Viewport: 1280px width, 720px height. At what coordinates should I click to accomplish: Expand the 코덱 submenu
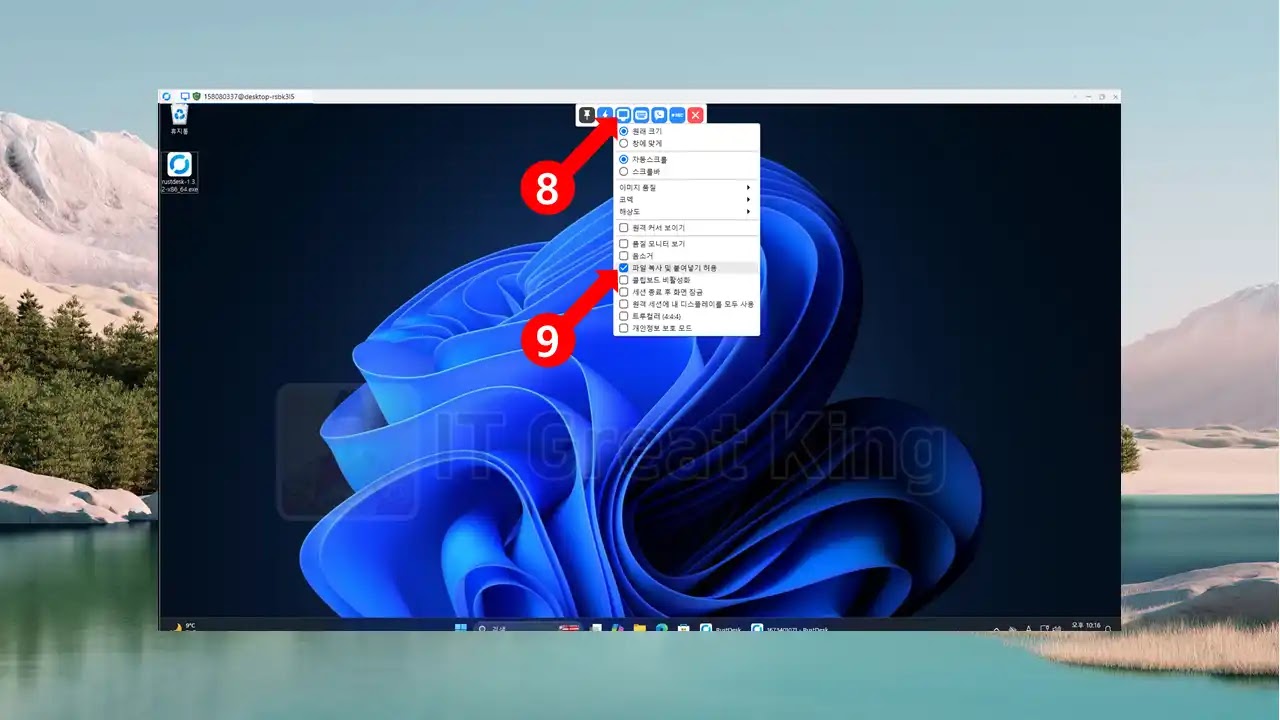click(x=686, y=199)
